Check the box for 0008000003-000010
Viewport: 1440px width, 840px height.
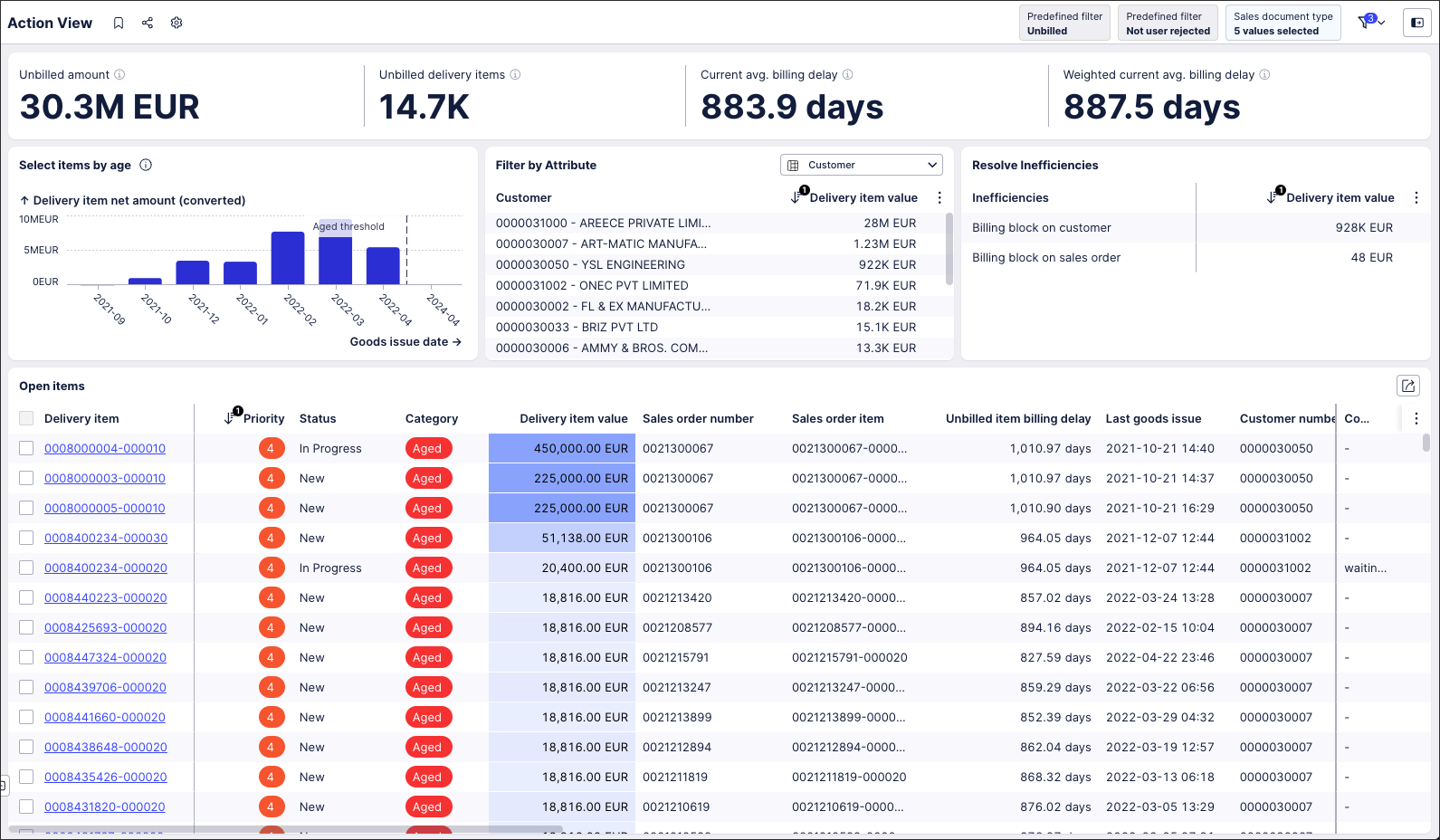coord(26,478)
